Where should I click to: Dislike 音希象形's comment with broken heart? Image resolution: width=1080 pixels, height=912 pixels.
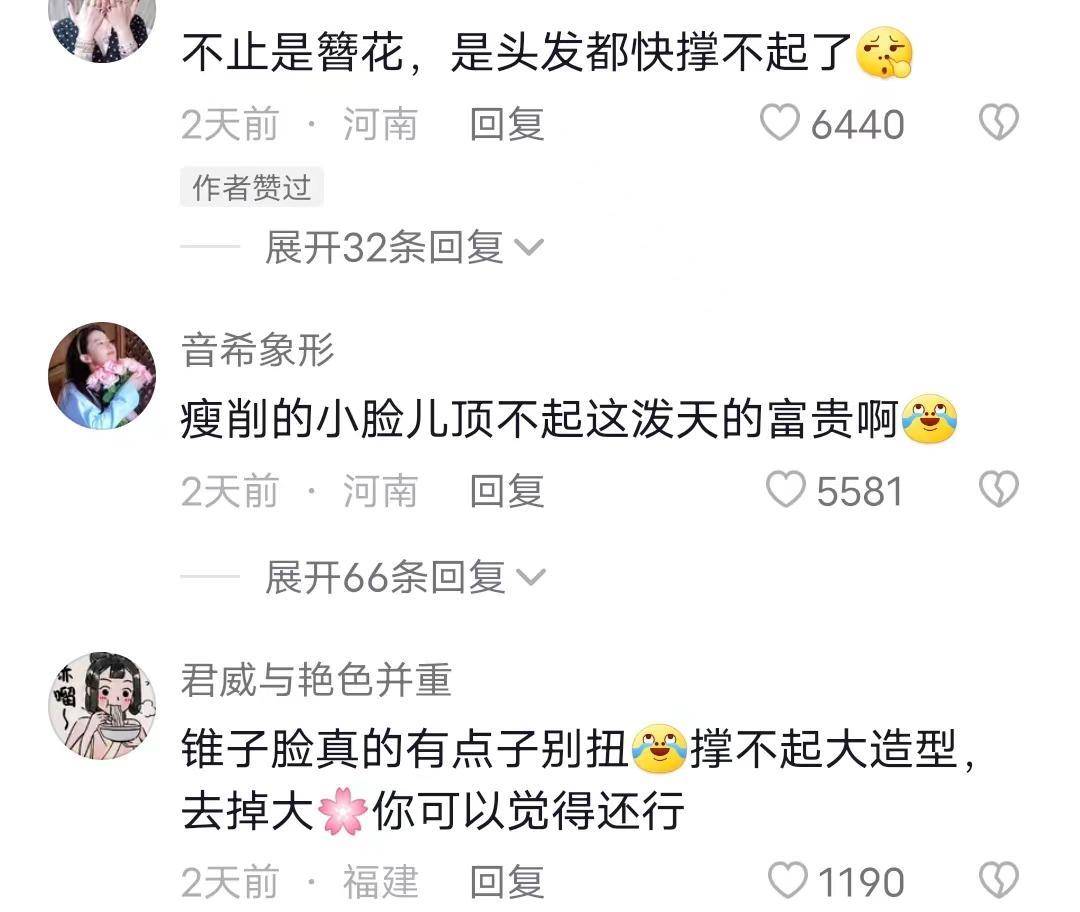point(999,490)
